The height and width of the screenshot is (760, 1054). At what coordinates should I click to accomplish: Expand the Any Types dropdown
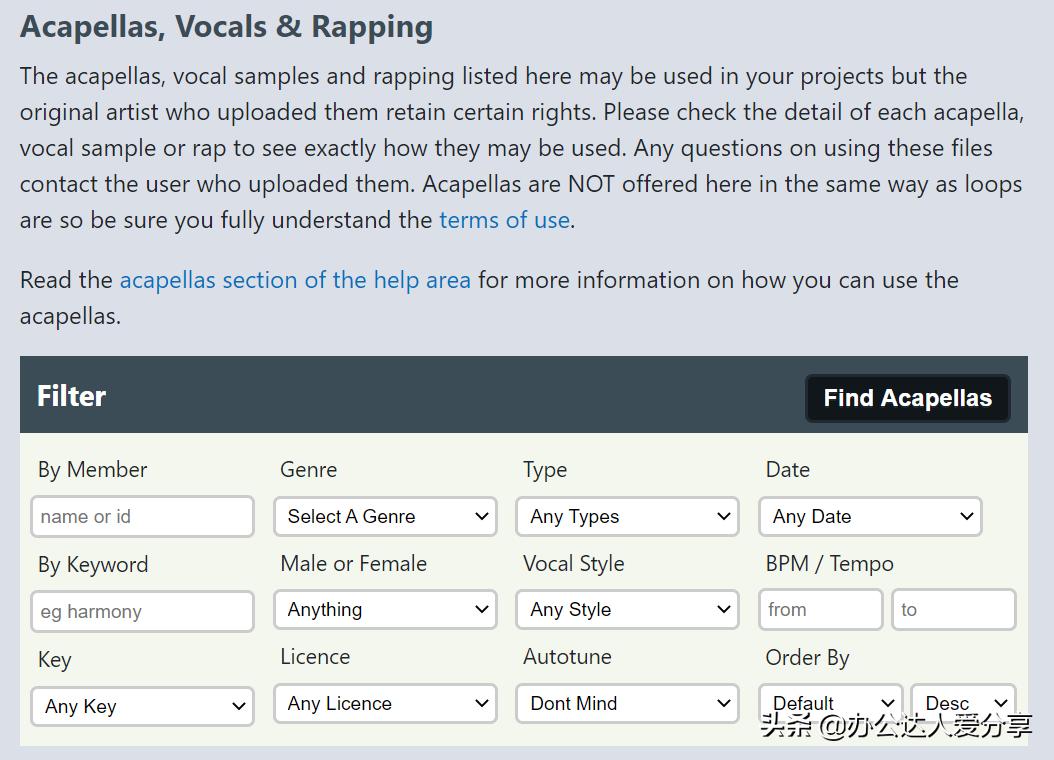tap(627, 517)
